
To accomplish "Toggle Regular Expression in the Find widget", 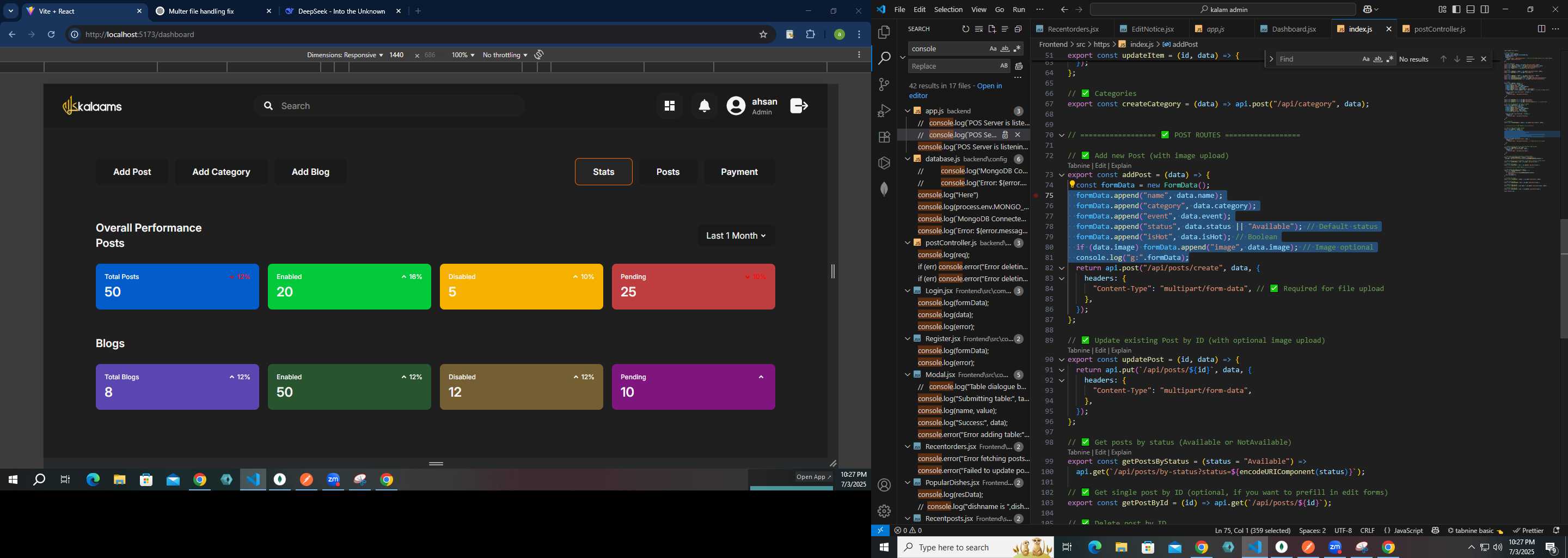I will tap(1391, 59).
